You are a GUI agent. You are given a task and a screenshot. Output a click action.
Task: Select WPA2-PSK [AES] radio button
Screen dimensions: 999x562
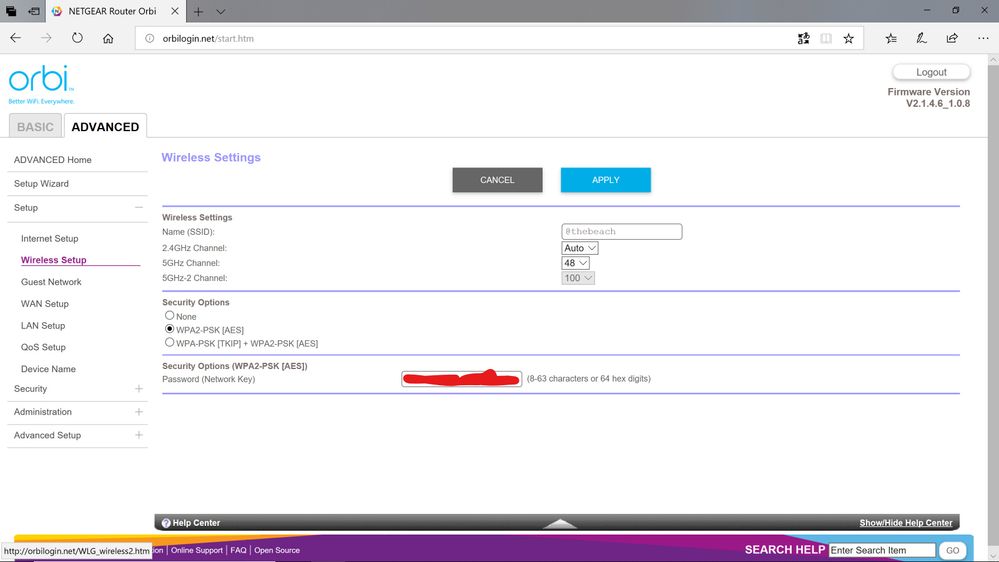170,329
